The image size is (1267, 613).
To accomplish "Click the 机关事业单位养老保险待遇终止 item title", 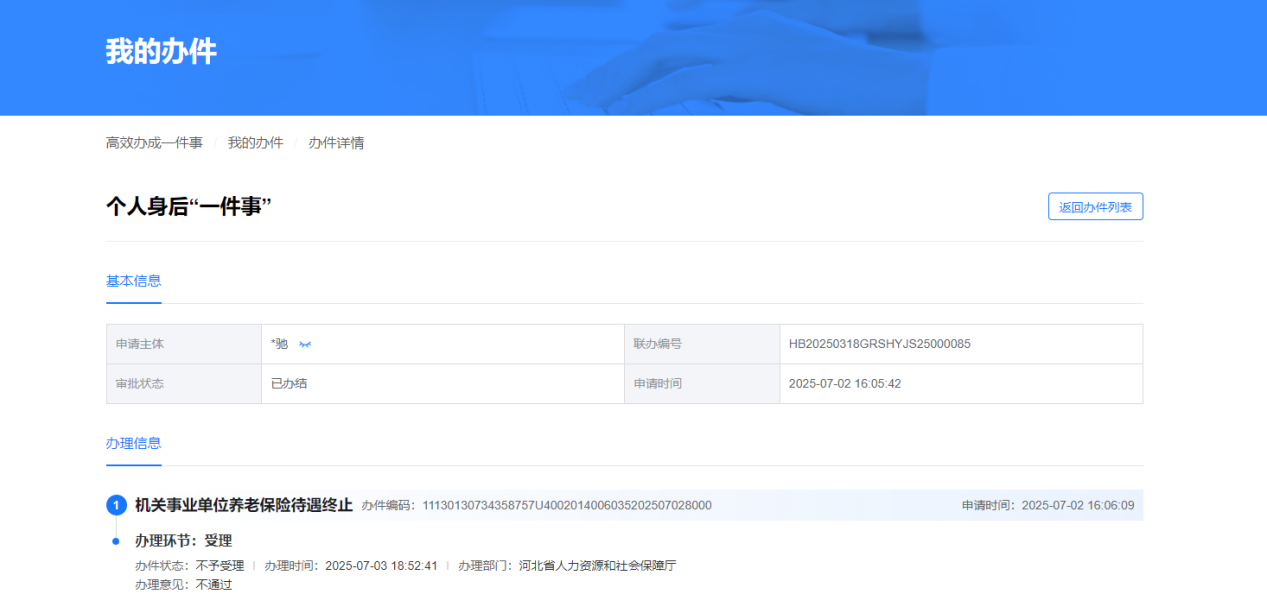I will pyautogui.click(x=244, y=505).
